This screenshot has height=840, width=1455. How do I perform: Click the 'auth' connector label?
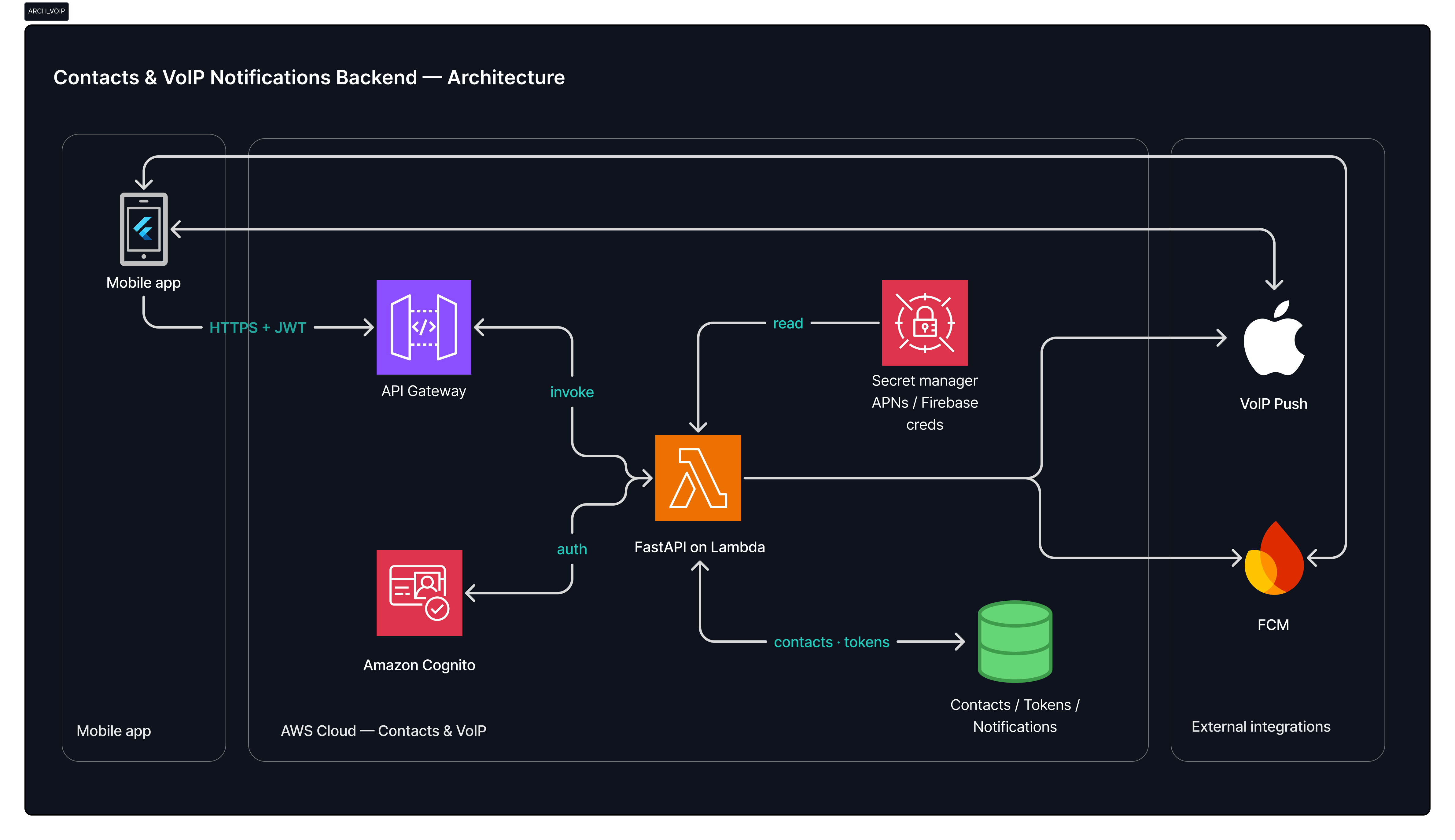tap(572, 549)
